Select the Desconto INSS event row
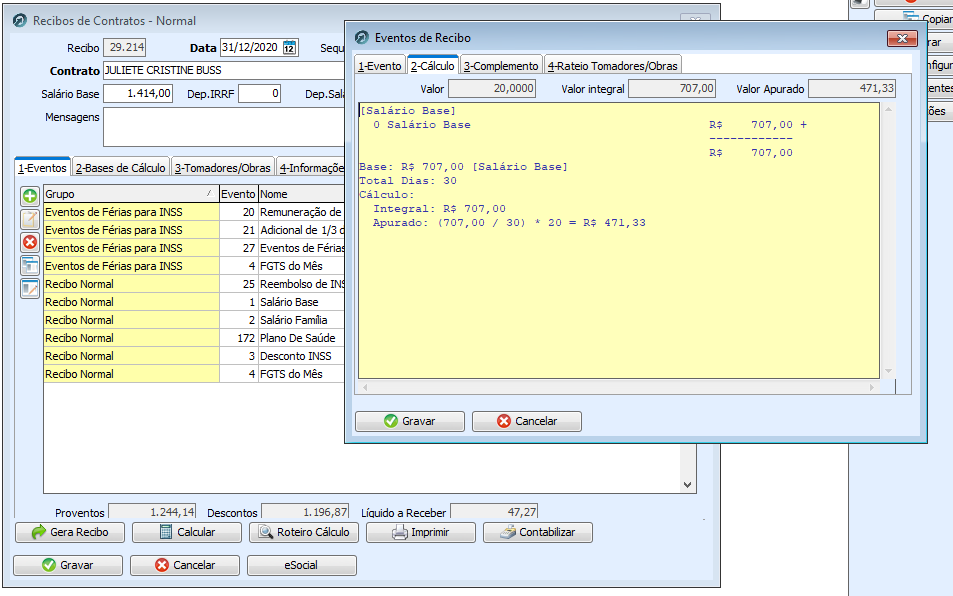This screenshot has height=596, width=953. (194, 356)
